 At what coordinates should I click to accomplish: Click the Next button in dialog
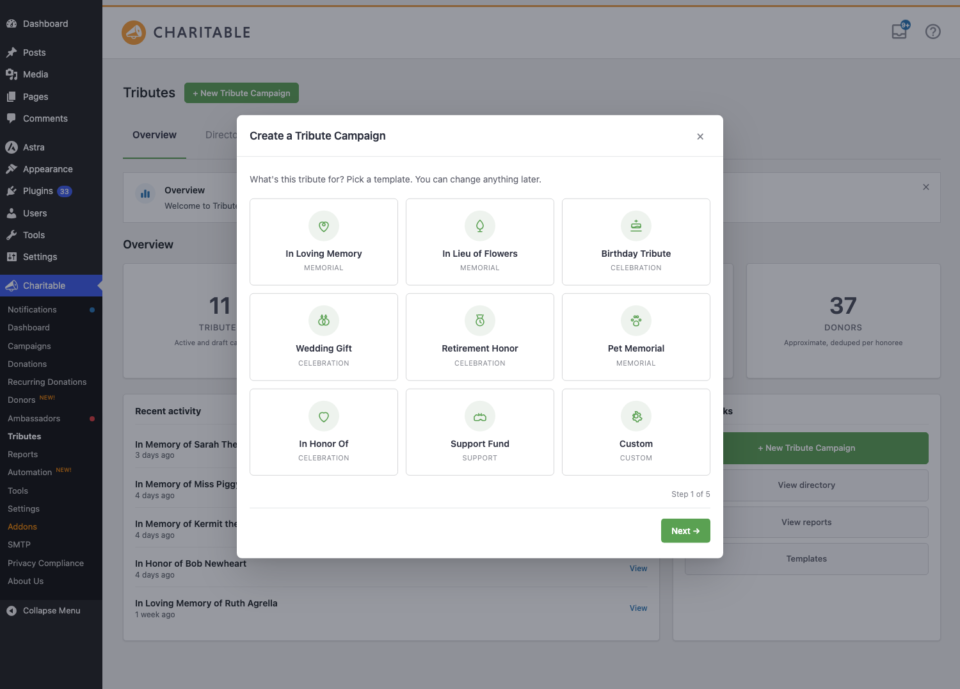(685, 531)
